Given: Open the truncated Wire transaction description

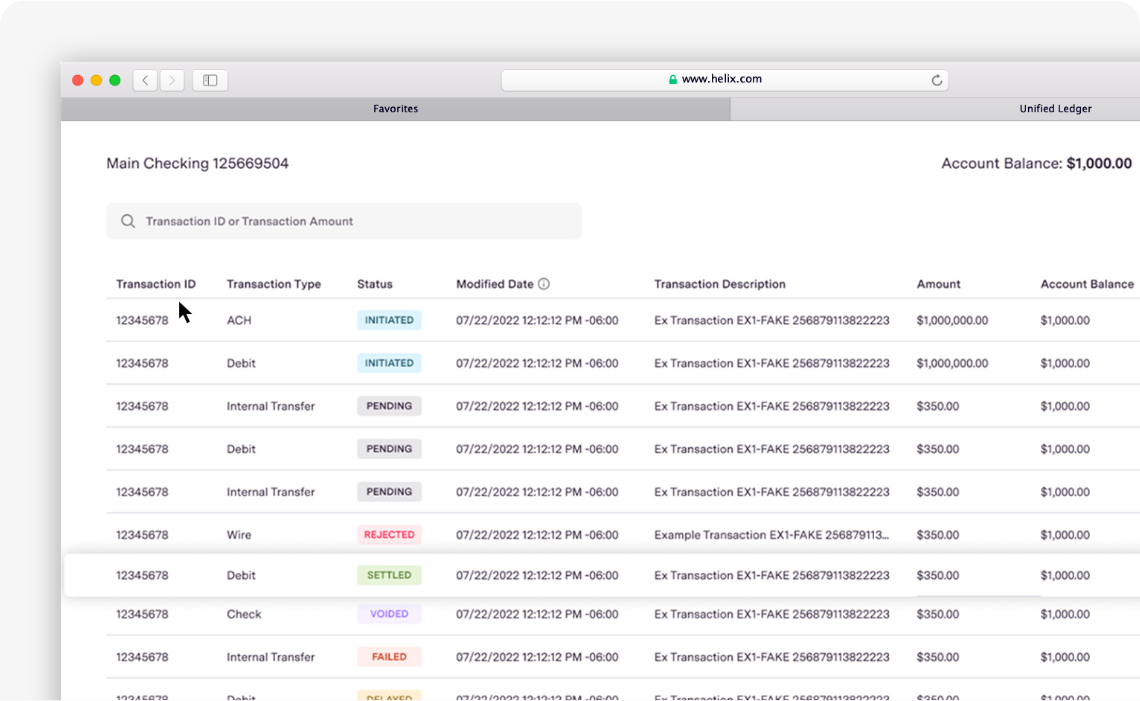Looking at the screenshot, I should point(771,534).
